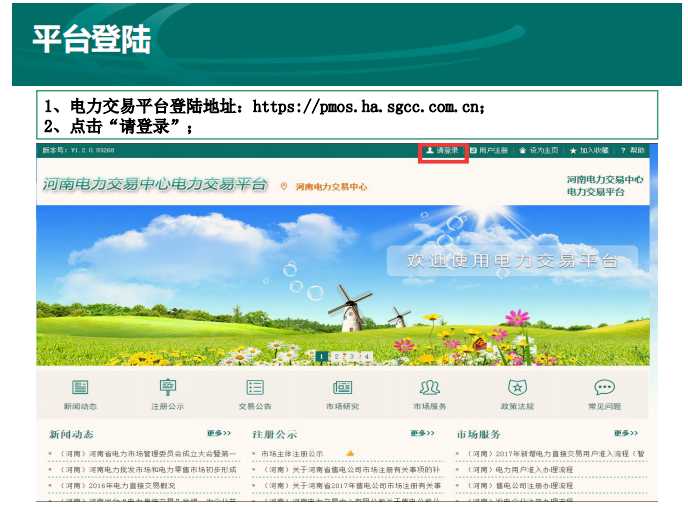This screenshot has width=688, height=507.
Task: Open 用户注册 user registration
Action: [x=489, y=151]
